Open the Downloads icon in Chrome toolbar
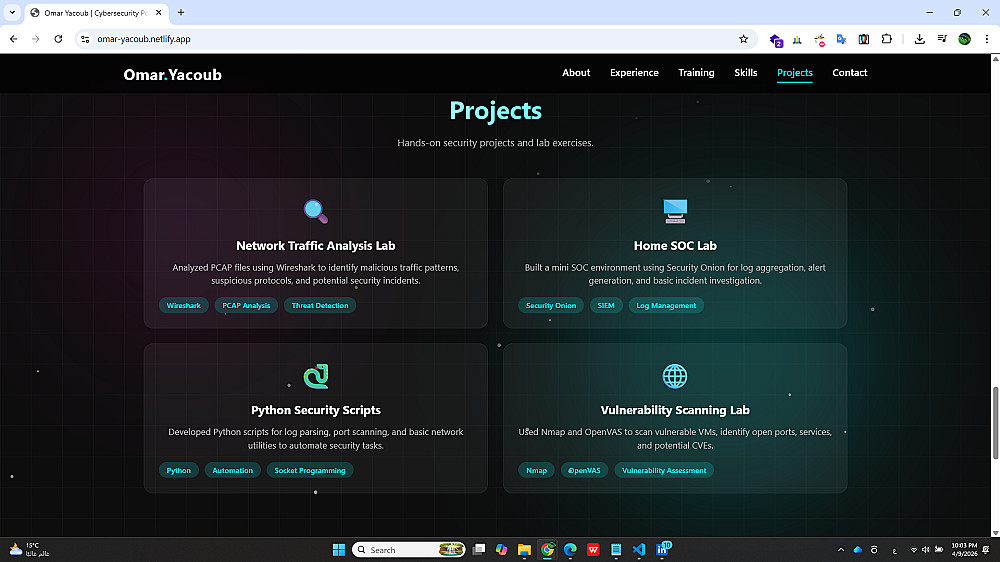This screenshot has height=562, width=1000. (920, 39)
